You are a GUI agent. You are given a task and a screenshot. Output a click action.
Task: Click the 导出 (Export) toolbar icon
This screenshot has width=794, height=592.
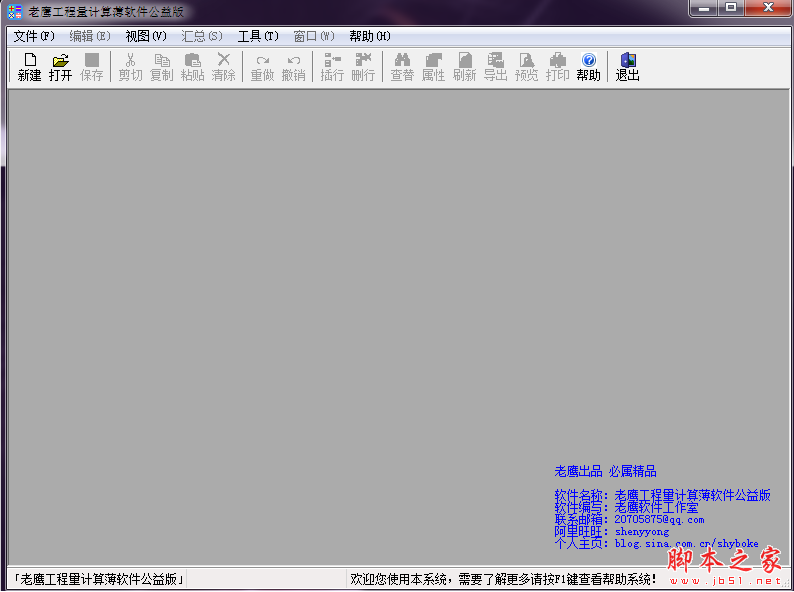pos(495,67)
